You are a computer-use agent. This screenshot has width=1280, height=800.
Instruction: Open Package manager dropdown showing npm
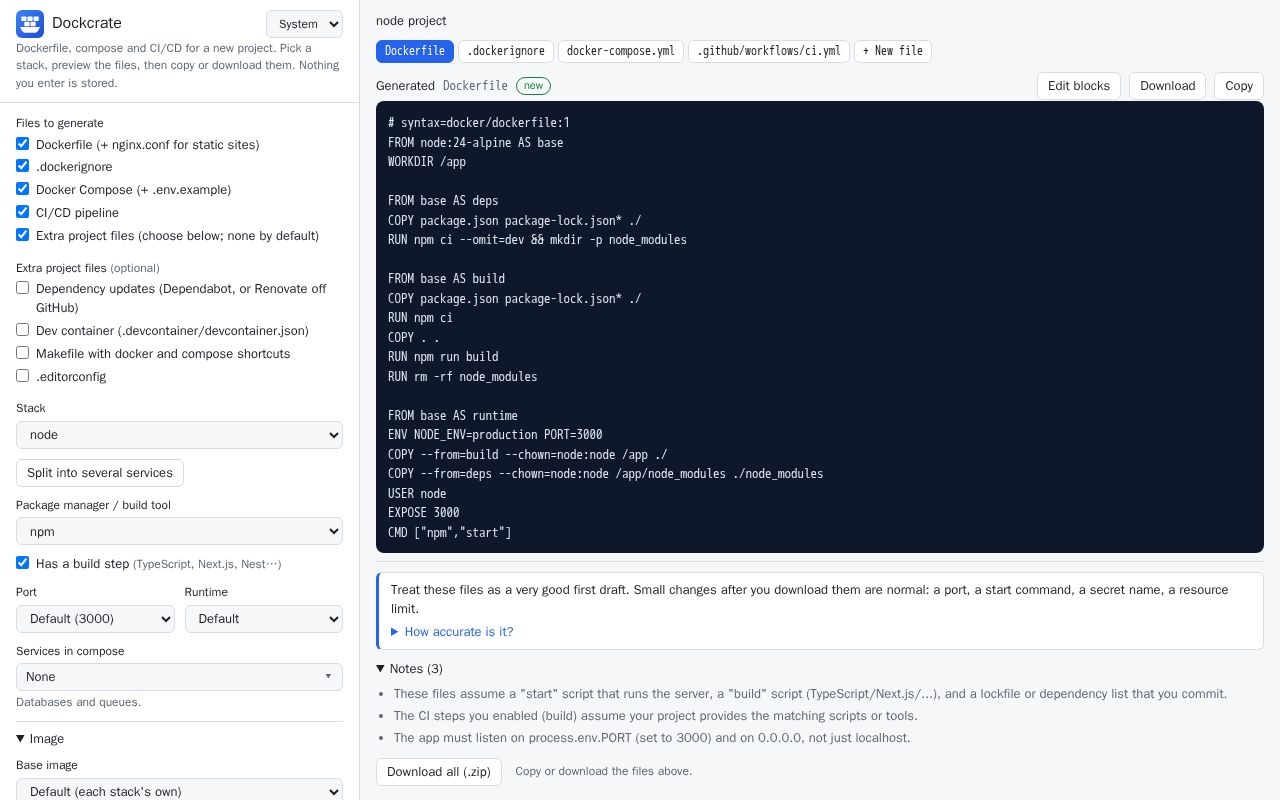(179, 532)
